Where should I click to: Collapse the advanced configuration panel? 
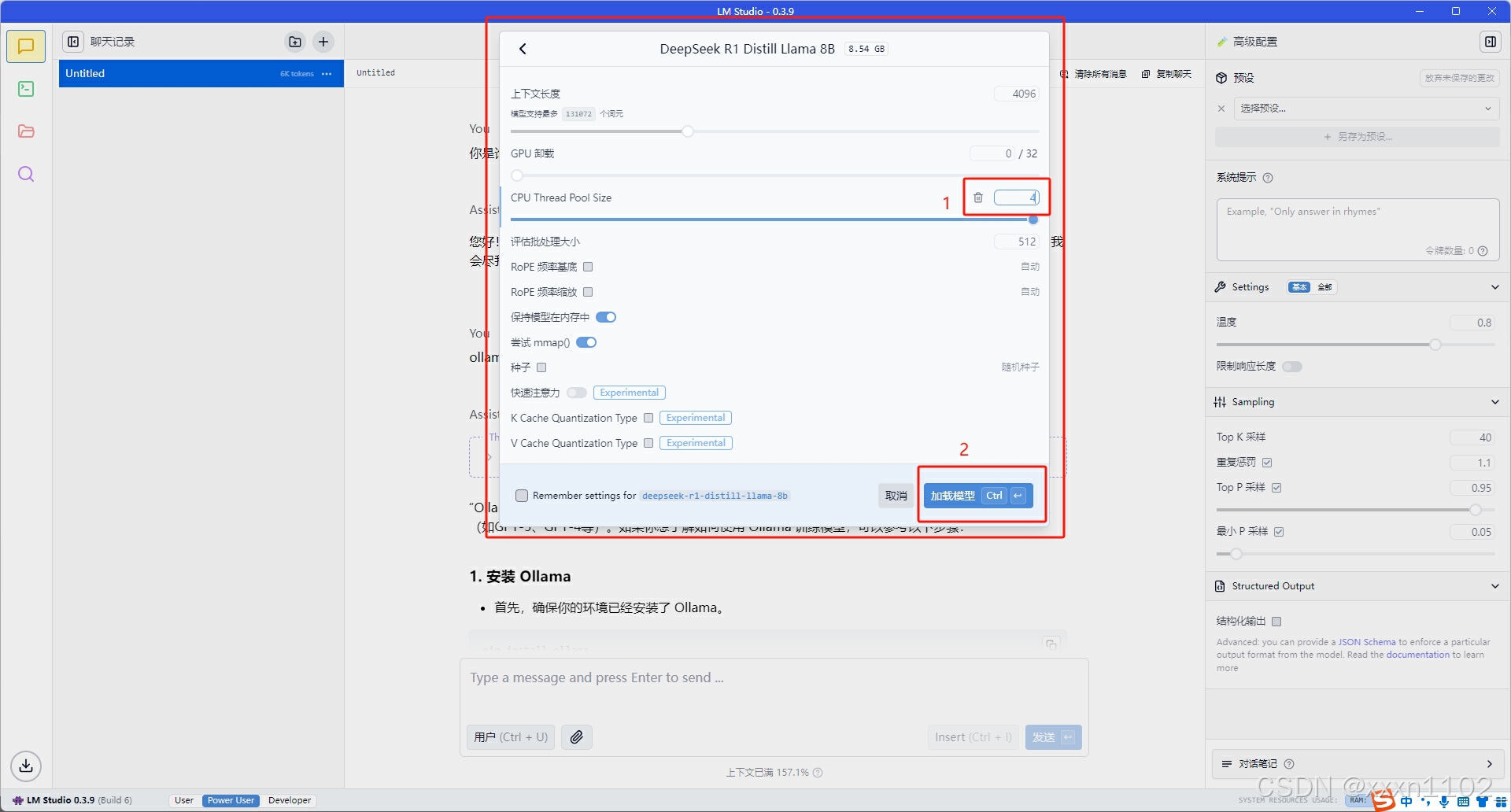tap(1491, 42)
